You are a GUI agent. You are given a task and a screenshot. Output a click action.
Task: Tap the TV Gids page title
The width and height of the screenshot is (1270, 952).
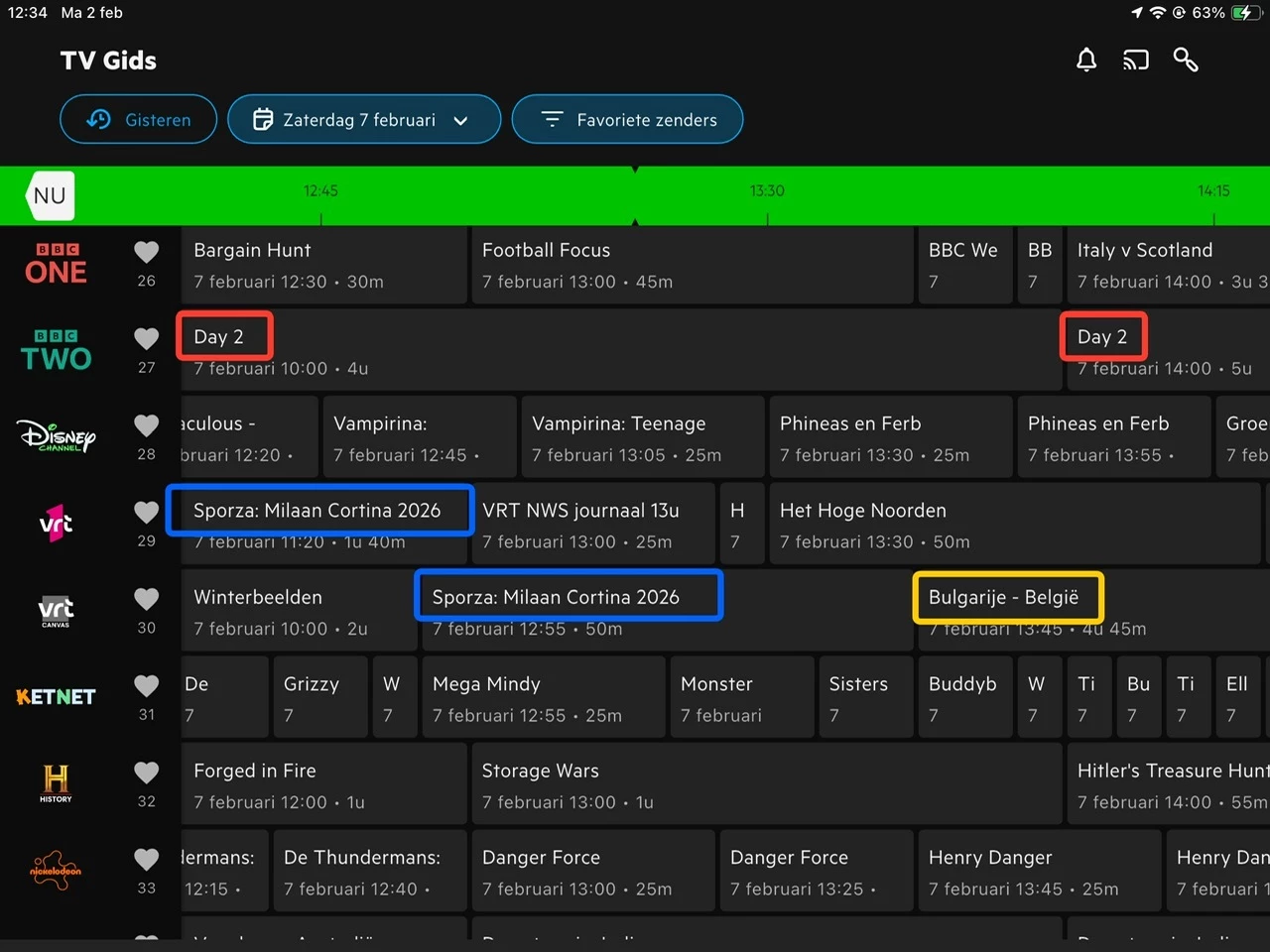pos(108,60)
